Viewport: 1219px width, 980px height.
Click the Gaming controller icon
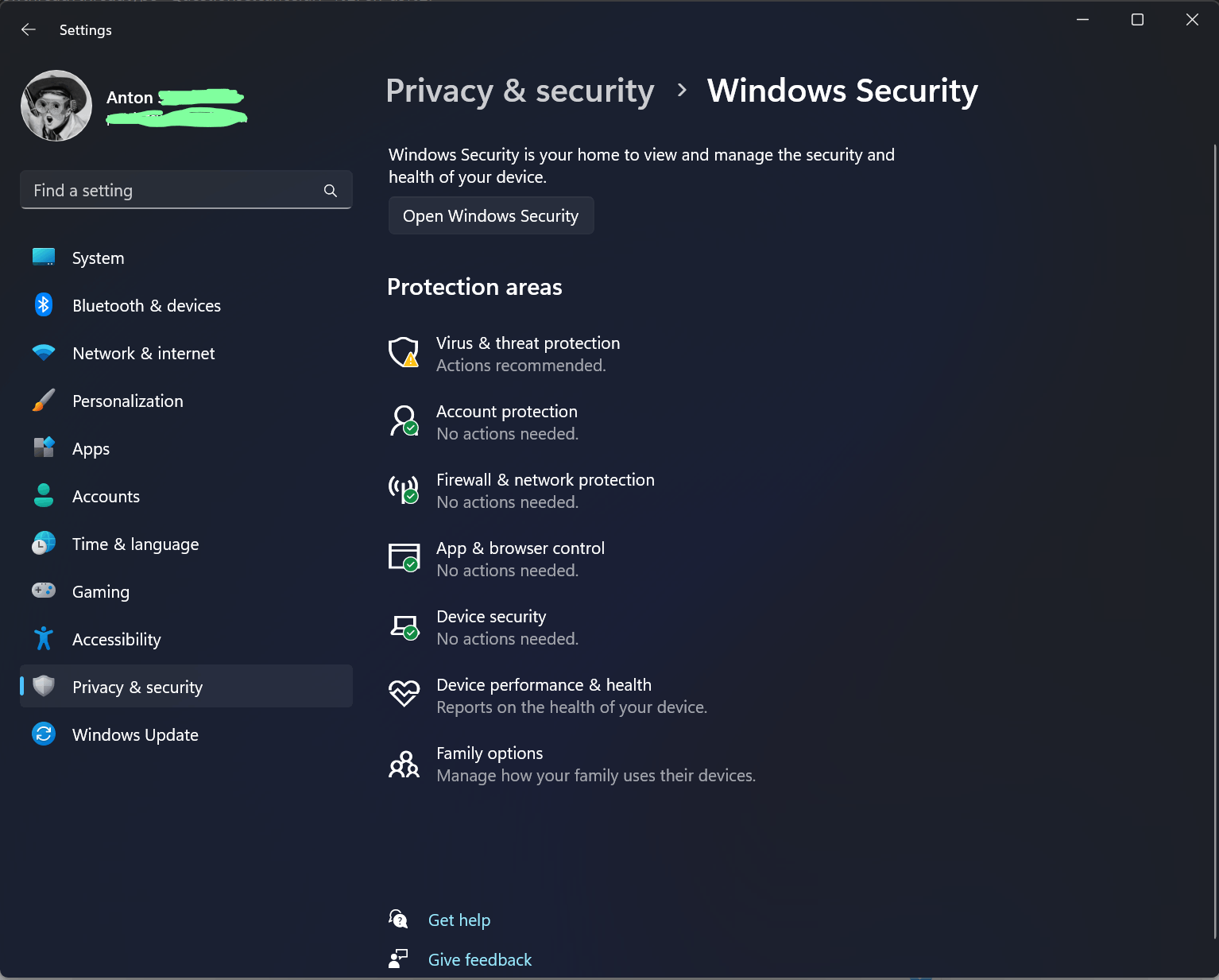(44, 590)
